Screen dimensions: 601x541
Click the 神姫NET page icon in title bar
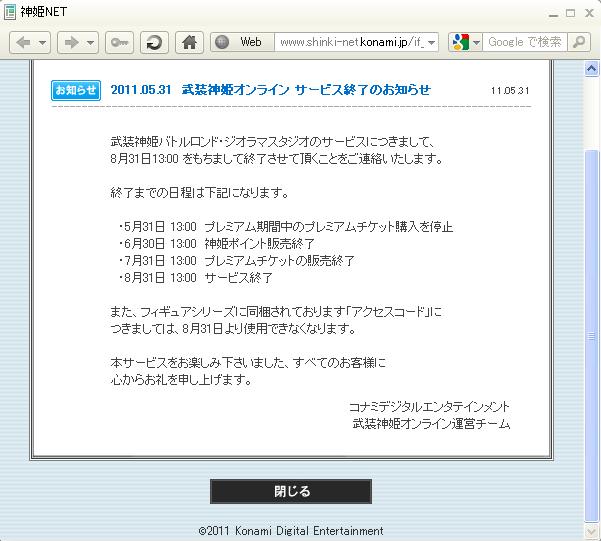pyautogui.click(x=10, y=12)
